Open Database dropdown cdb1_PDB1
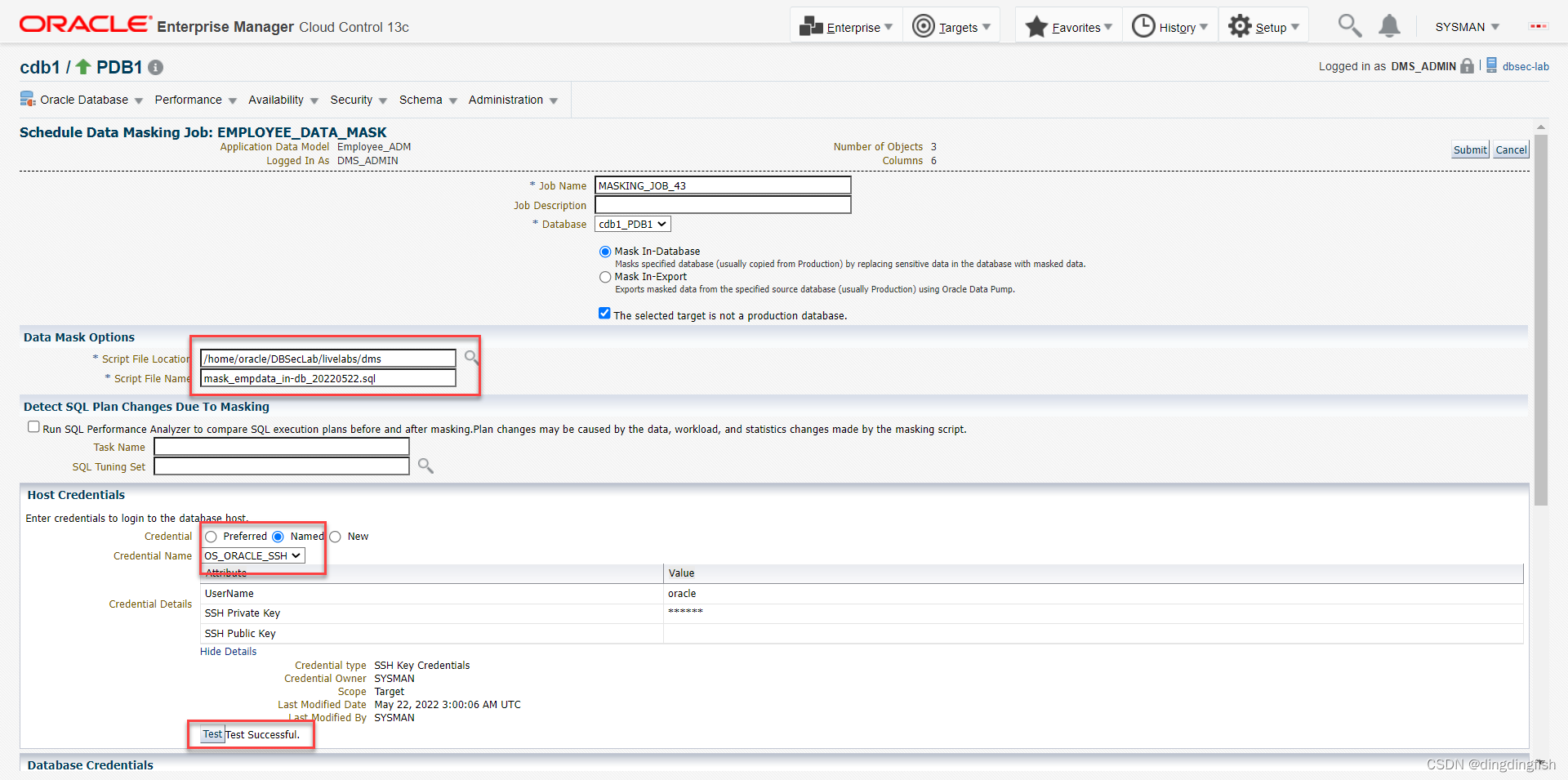 click(x=633, y=224)
